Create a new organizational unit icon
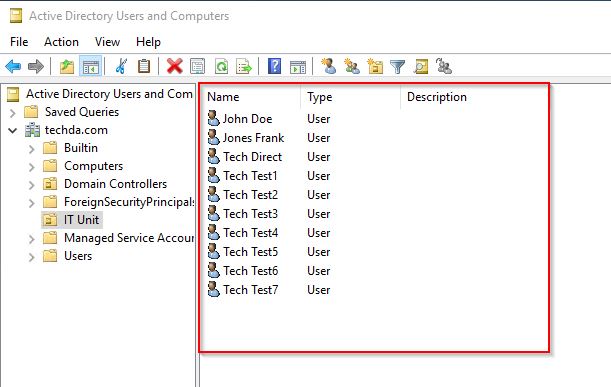Viewport: 611px width, 387px height. [375, 66]
